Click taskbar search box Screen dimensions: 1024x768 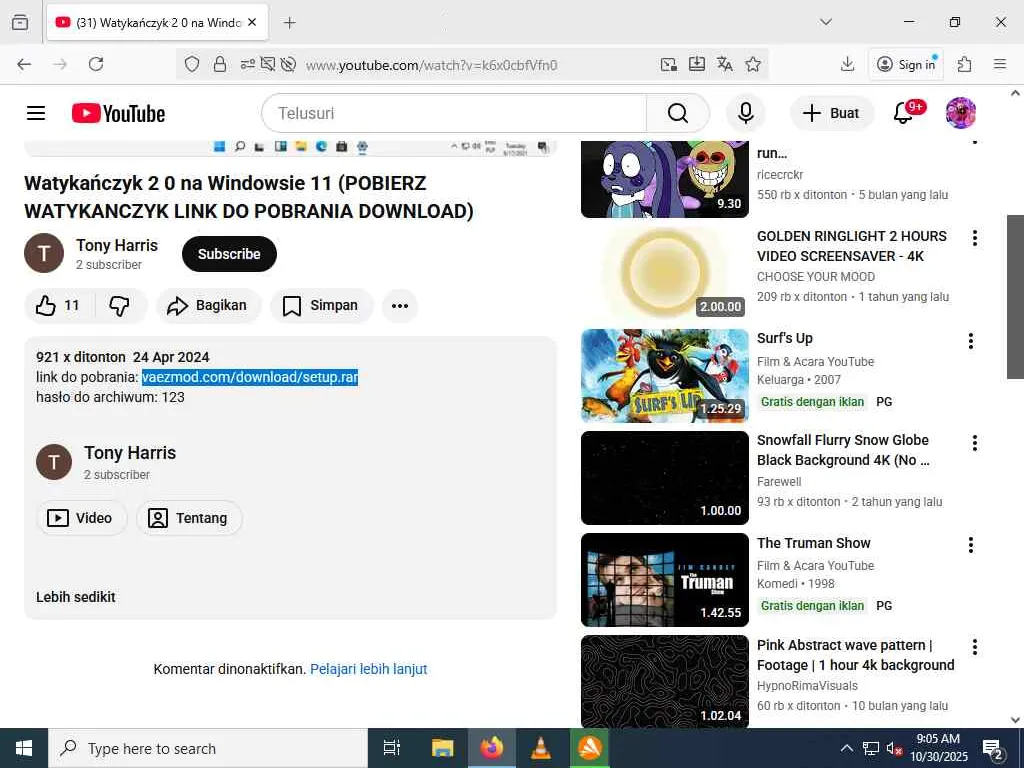208,748
